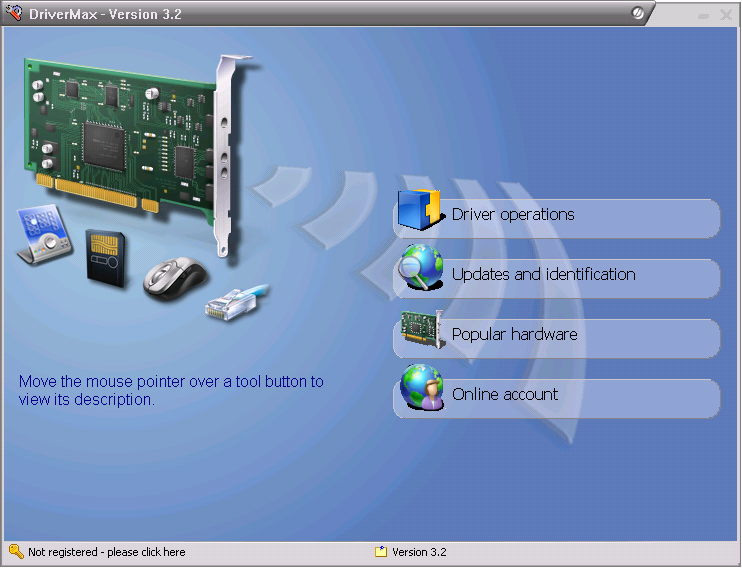The width and height of the screenshot is (742, 568).
Task: Click the network cable plug picture
Action: tap(237, 302)
